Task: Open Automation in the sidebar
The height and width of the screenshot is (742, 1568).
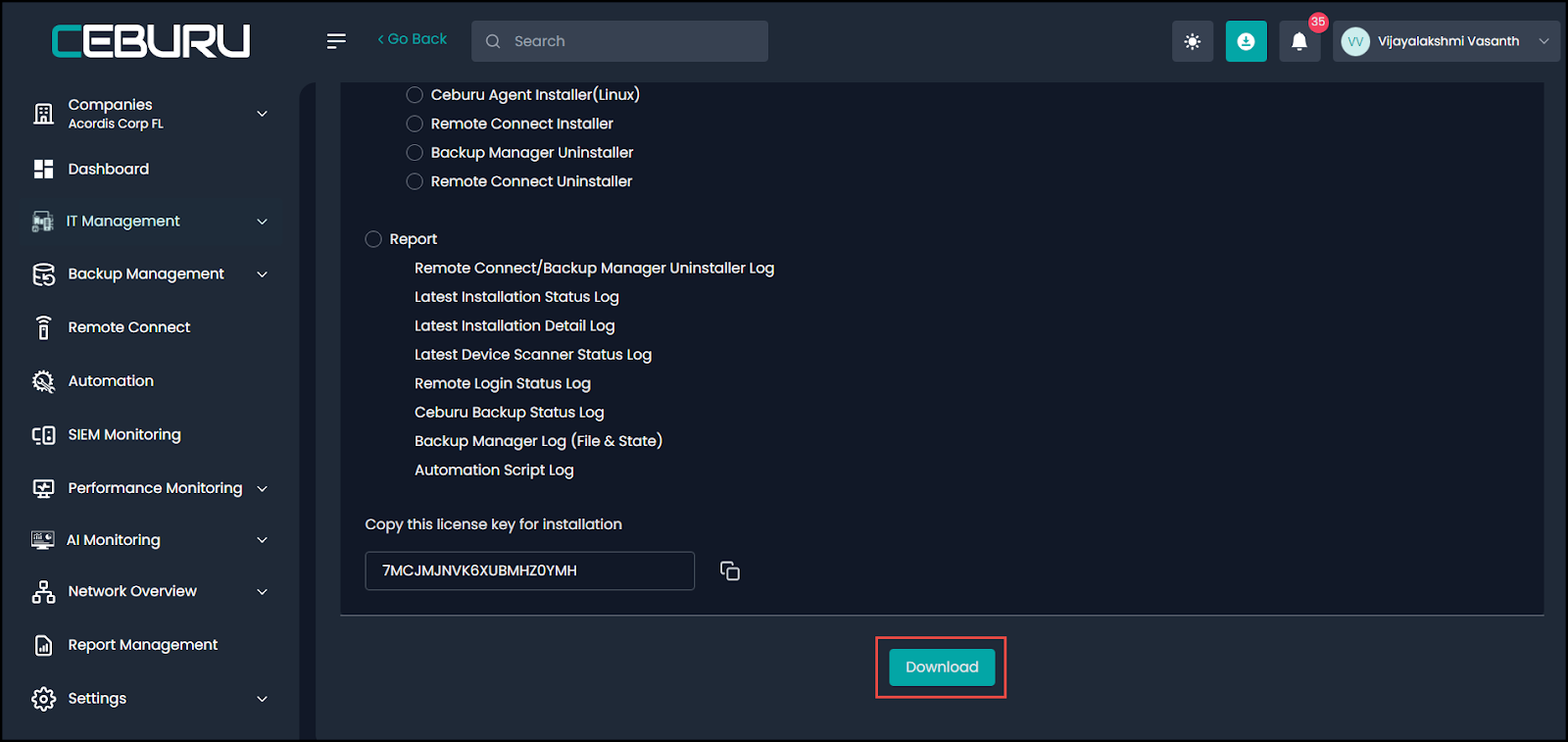Action: pyautogui.click(x=111, y=381)
